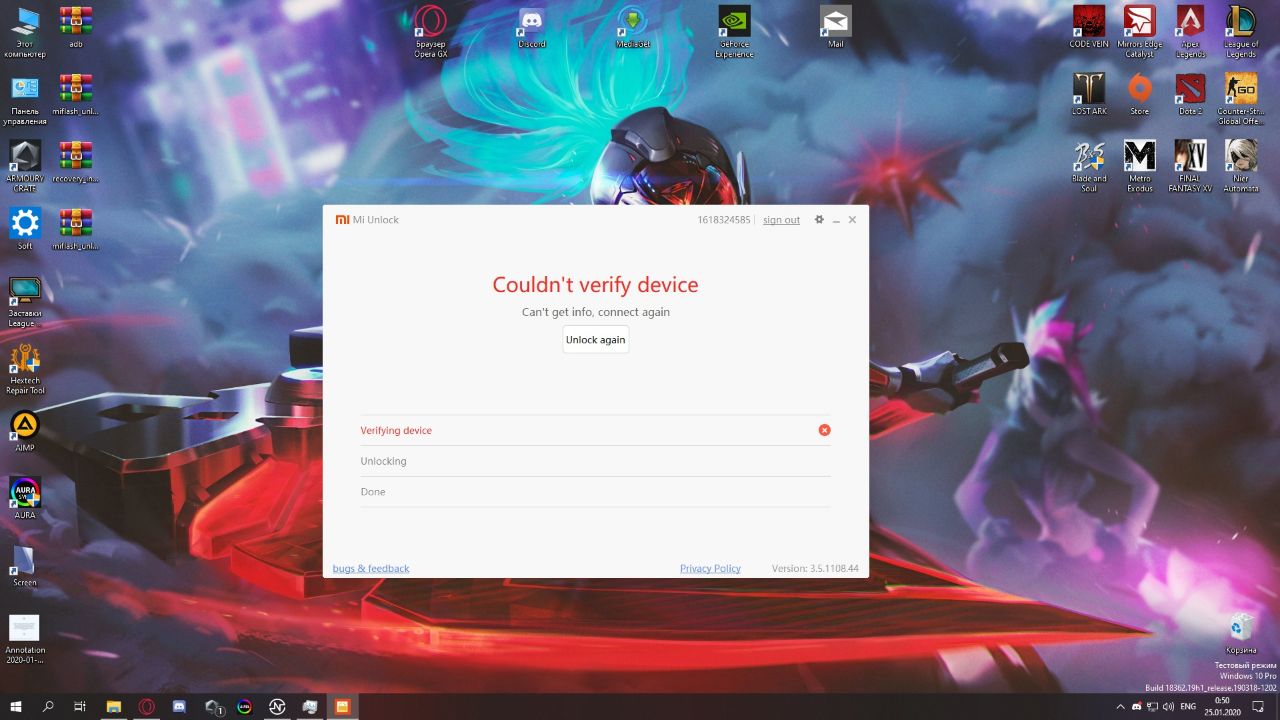Minimize the Mi Unlock window

click(x=836, y=220)
